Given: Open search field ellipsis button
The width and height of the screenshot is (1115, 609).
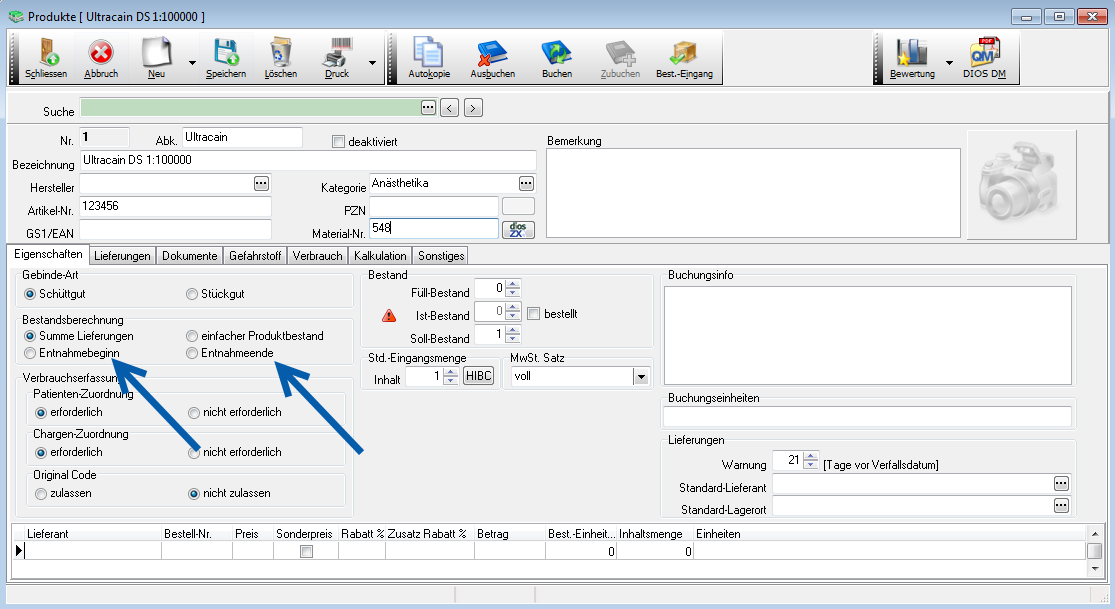Looking at the screenshot, I should (428, 107).
